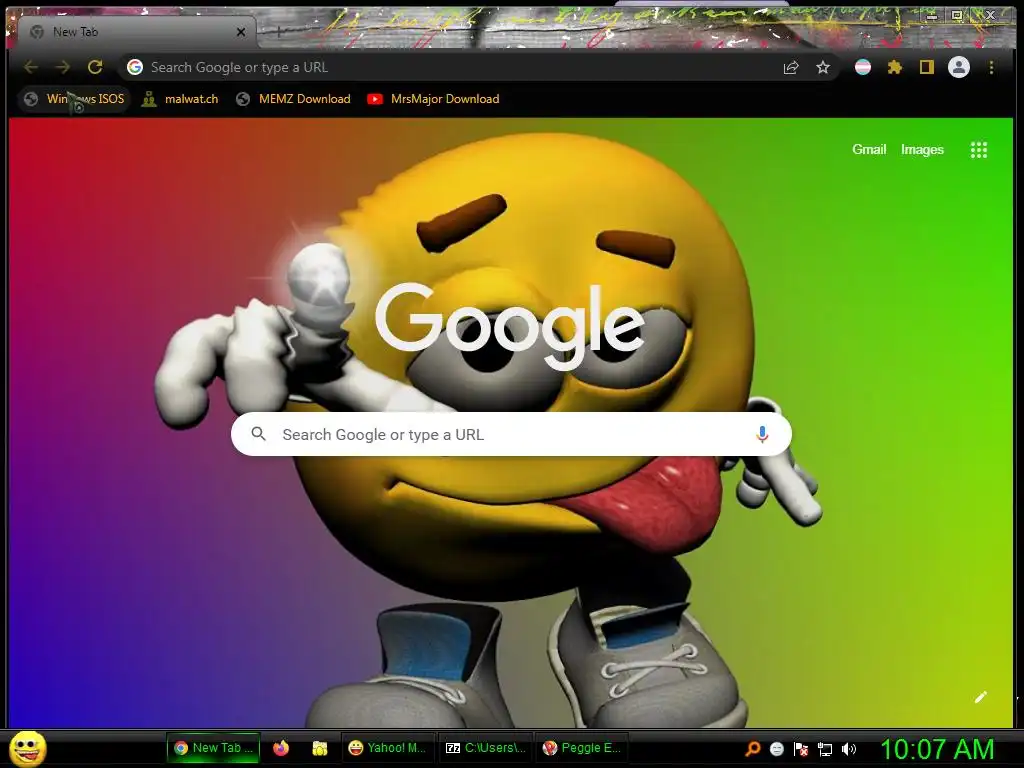The image size is (1024, 768).
Task: Open a new tab with plus button
Action: (278, 31)
